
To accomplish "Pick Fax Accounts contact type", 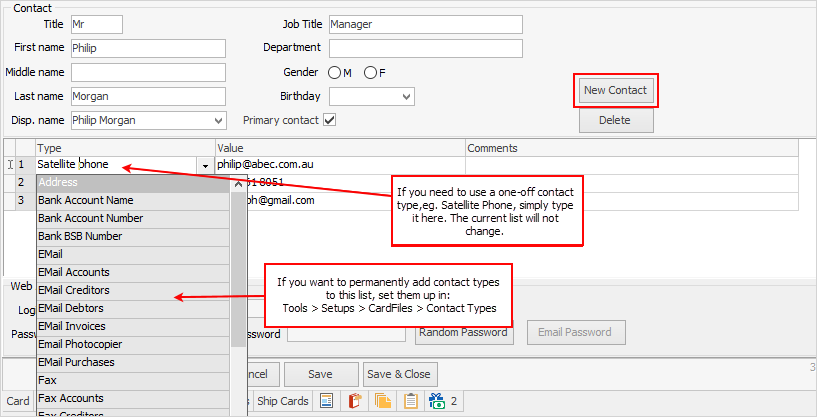I will [133, 398].
